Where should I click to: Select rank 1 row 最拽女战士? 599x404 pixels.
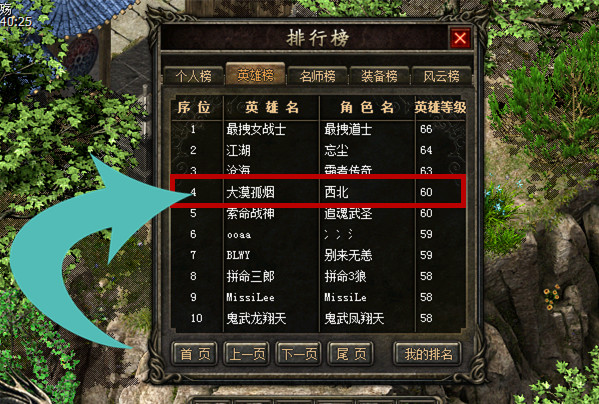[x=318, y=129]
